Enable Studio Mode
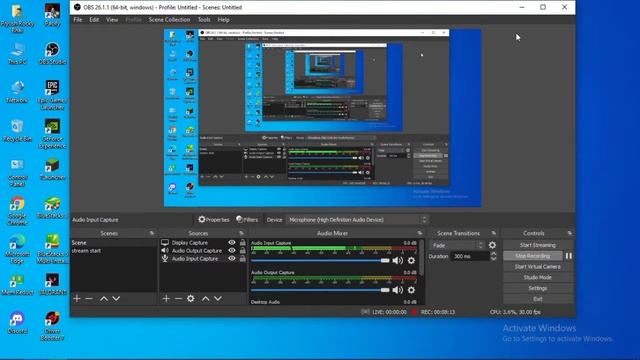This screenshot has width=640, height=360. 538,277
